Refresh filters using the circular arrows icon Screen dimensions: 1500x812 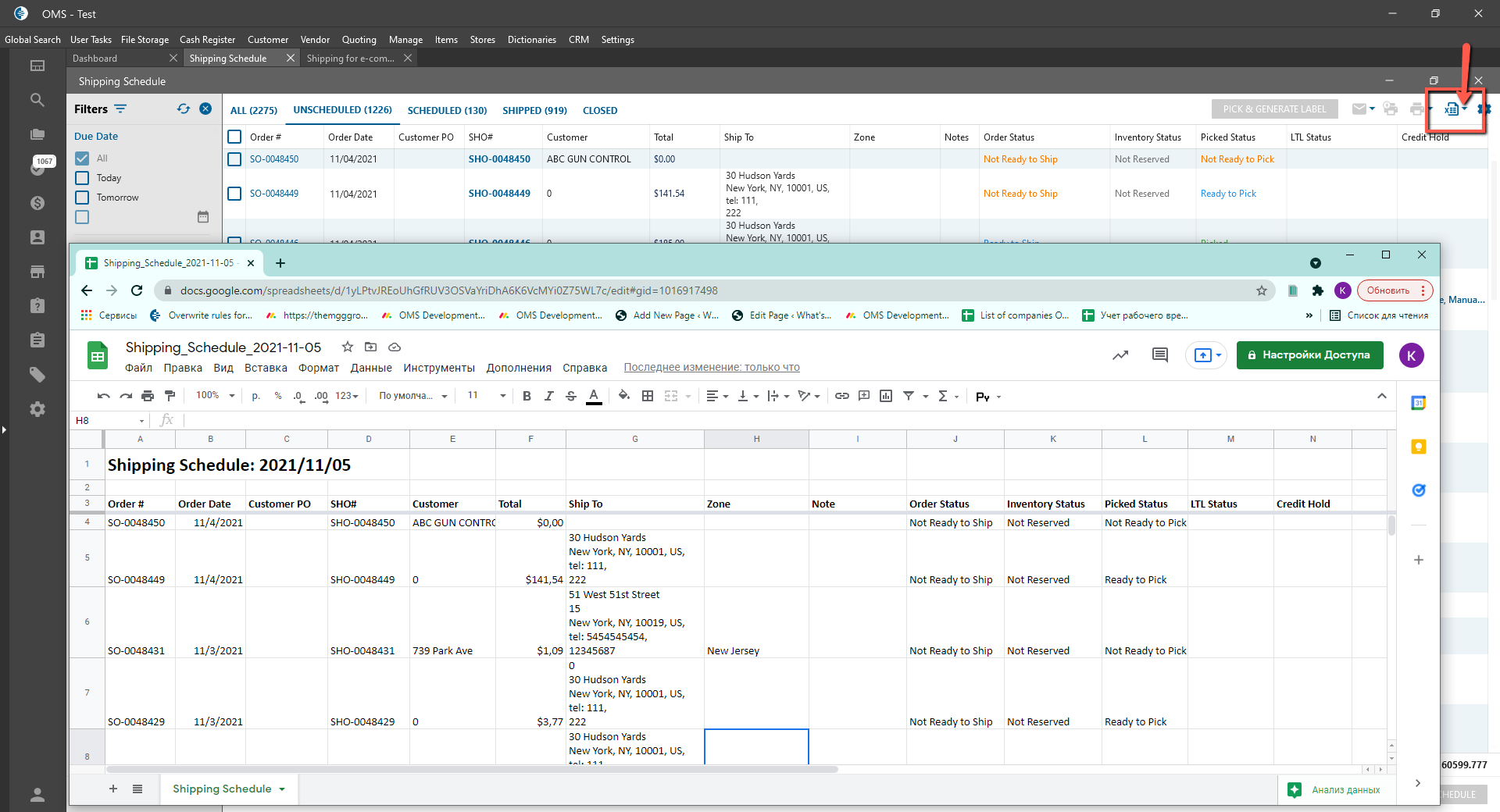point(184,109)
